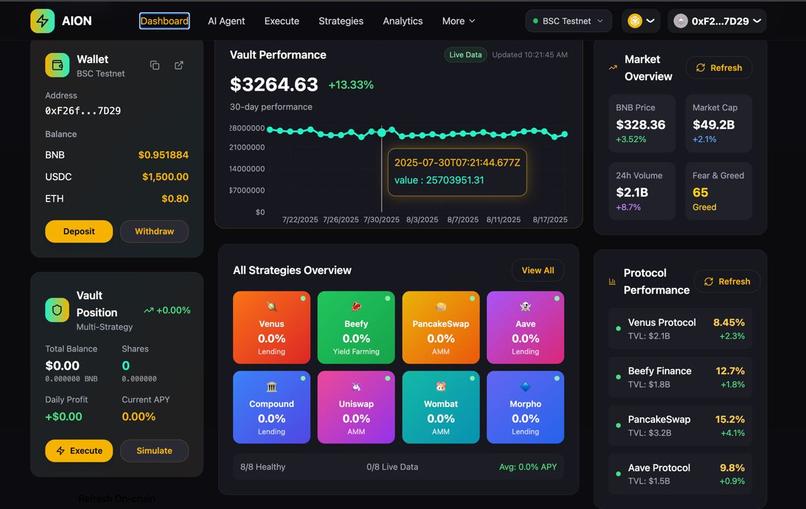Open the Wombat AMM strategy card
806x509 pixels.
pos(441,407)
